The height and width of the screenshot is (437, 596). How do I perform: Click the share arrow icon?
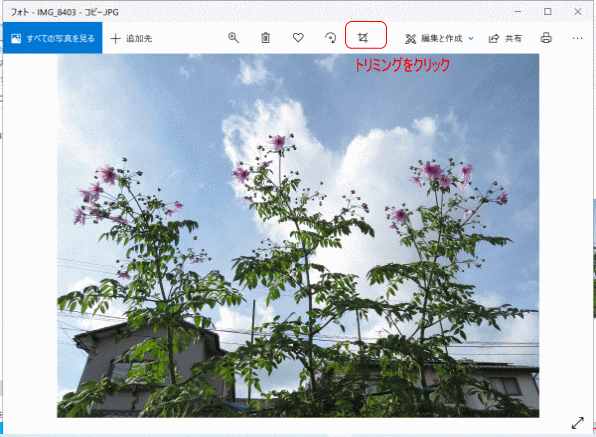(x=493, y=38)
